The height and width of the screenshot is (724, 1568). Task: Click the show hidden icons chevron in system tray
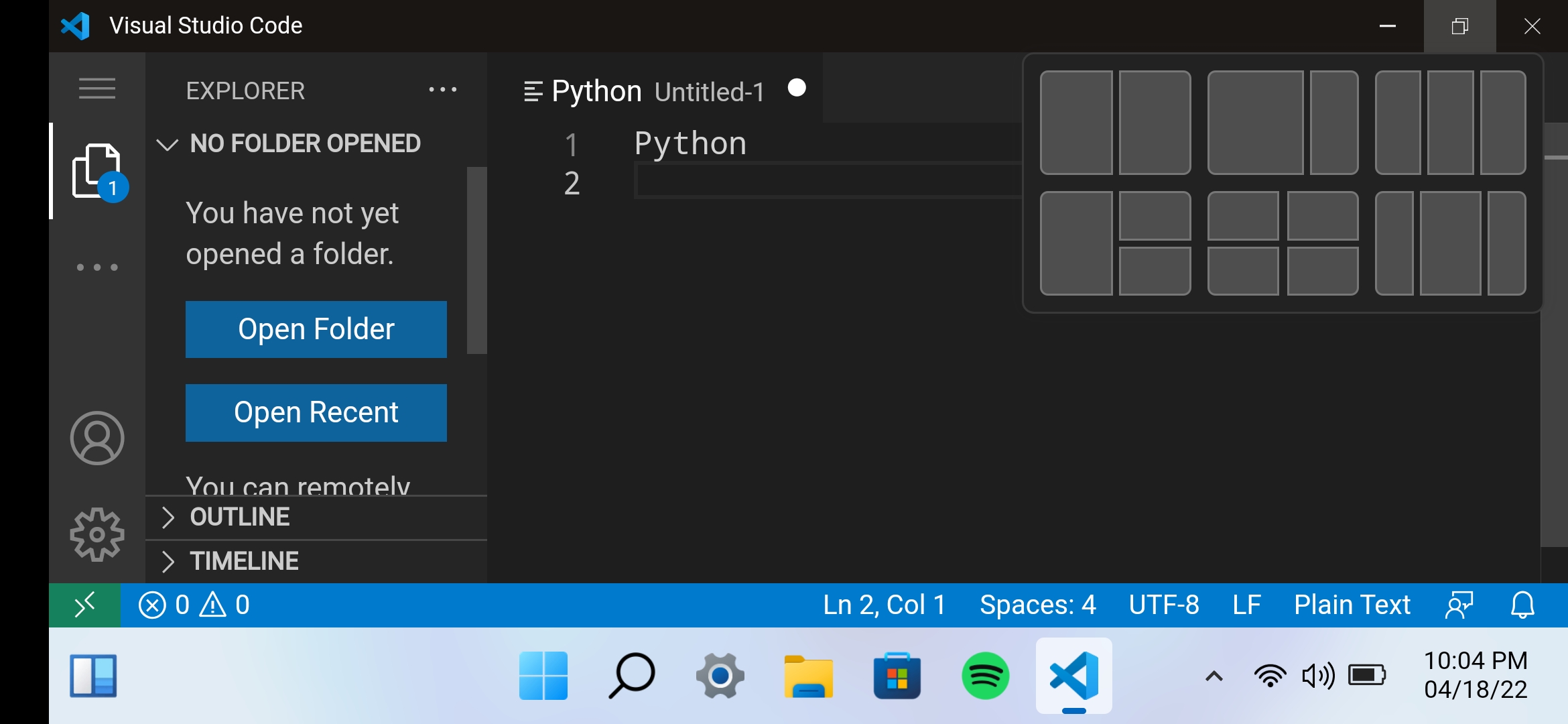pos(1213,676)
